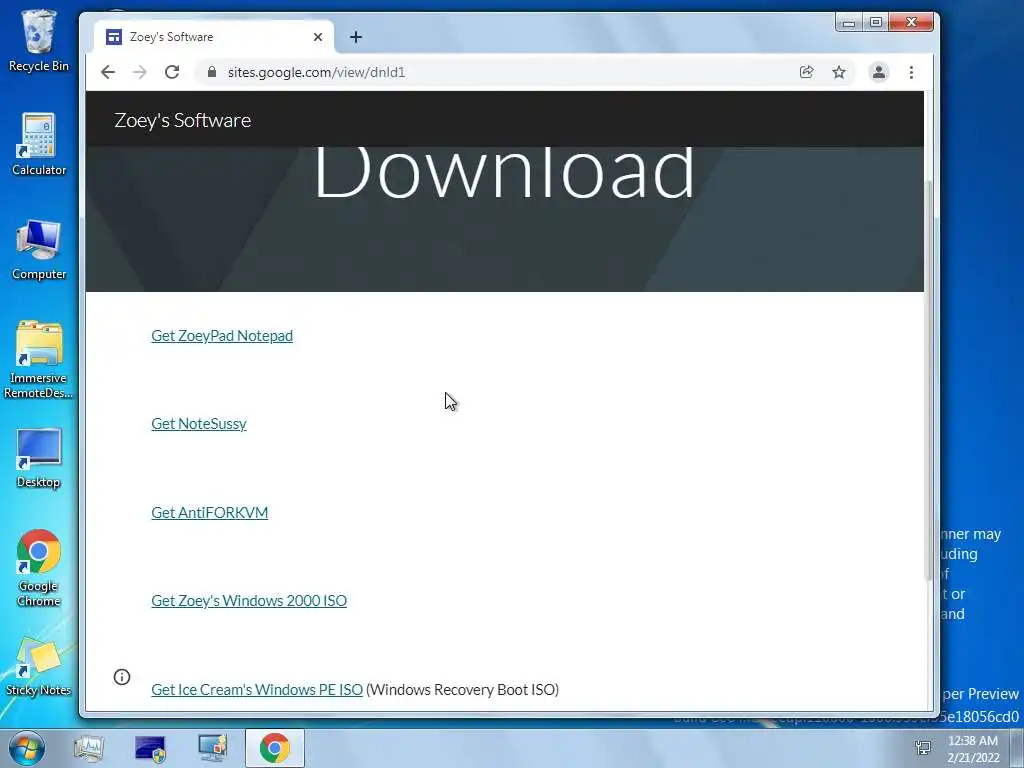Select the Recycle Bin desktop icon

click(x=39, y=40)
